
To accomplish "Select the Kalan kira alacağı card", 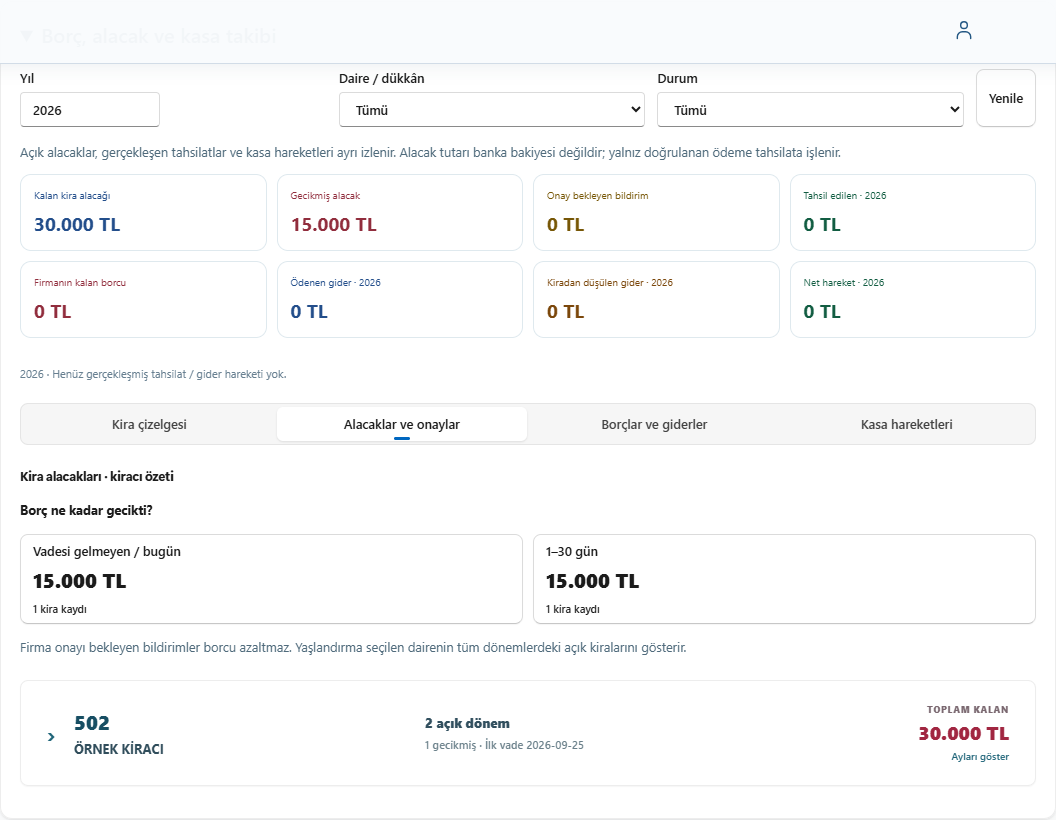I will pos(143,213).
